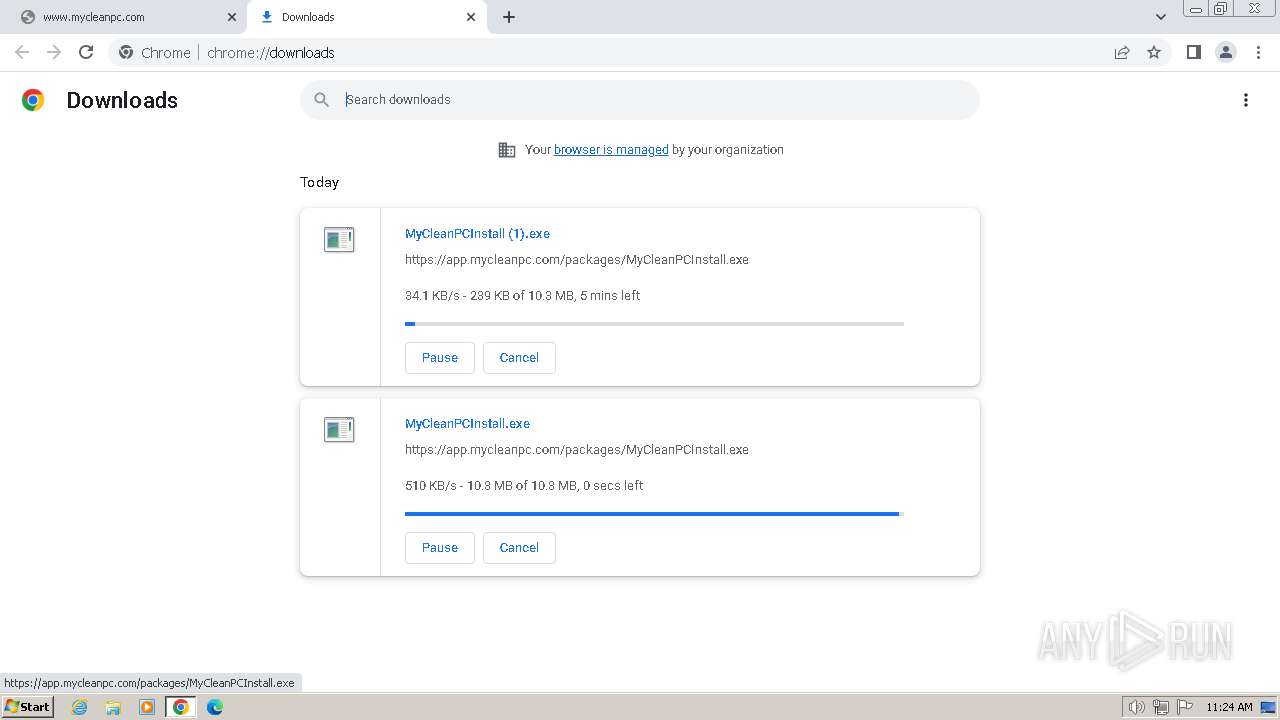
Task: Click the '239 KB of 10.3 MB' status text
Action: click(521, 295)
